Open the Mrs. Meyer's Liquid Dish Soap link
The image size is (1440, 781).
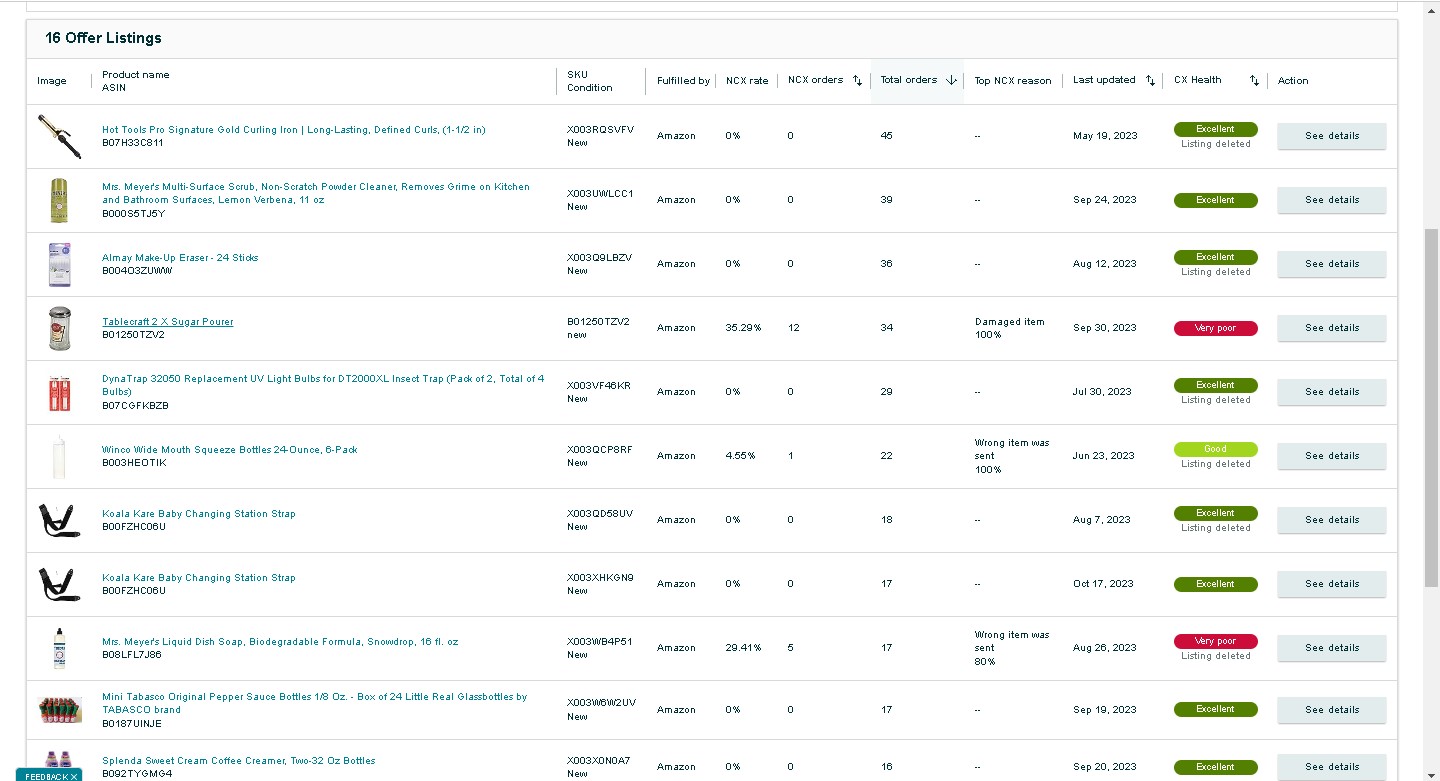click(x=280, y=642)
